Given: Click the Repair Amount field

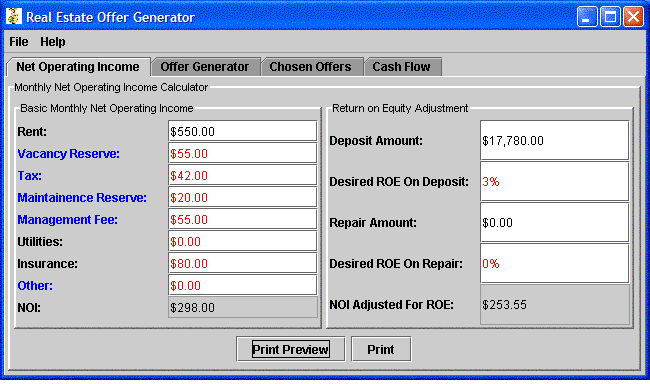Looking at the screenshot, I should 554,223.
